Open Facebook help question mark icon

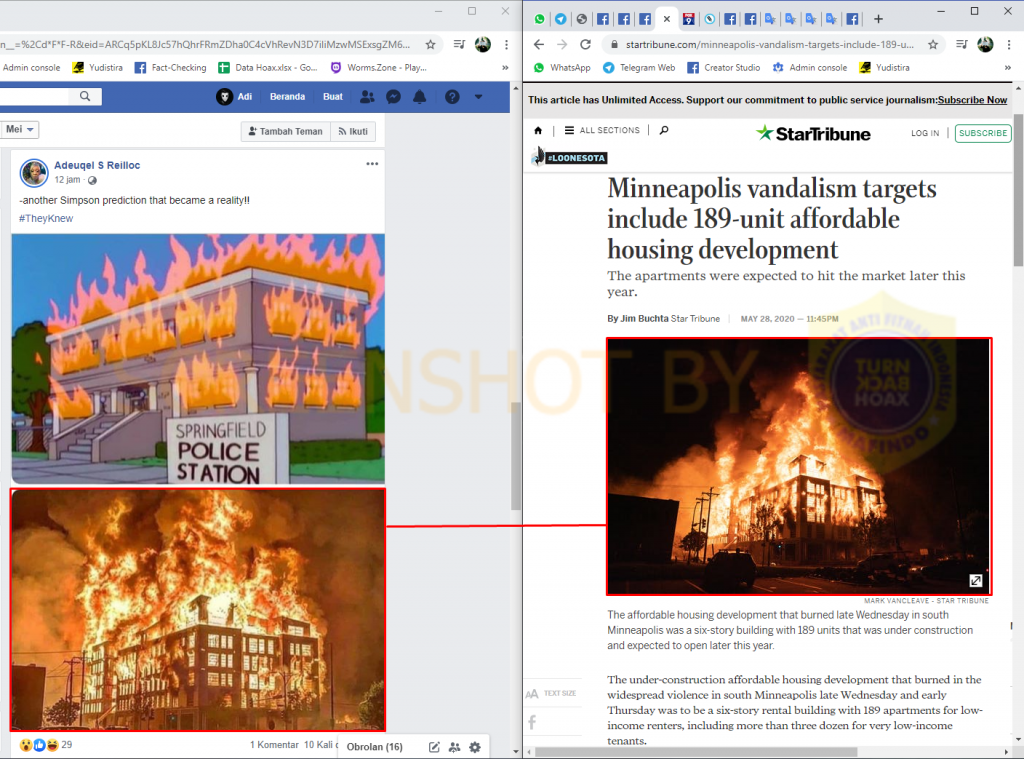pos(452,97)
